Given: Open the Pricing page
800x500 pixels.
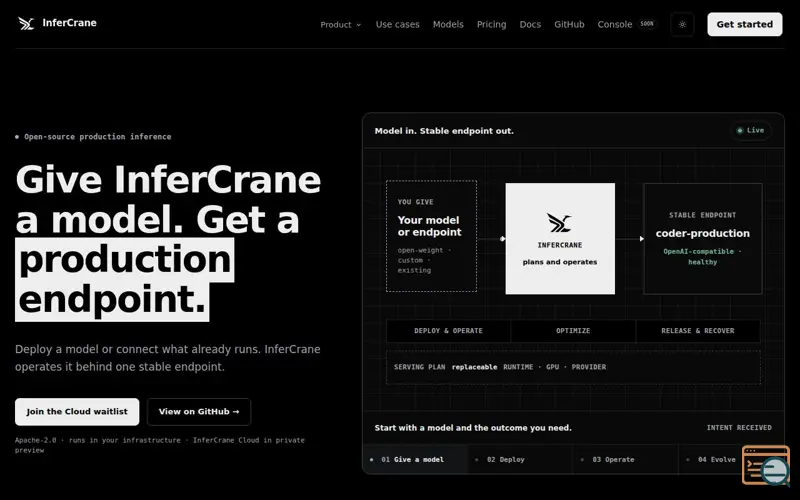Looking at the screenshot, I should (x=491, y=24).
